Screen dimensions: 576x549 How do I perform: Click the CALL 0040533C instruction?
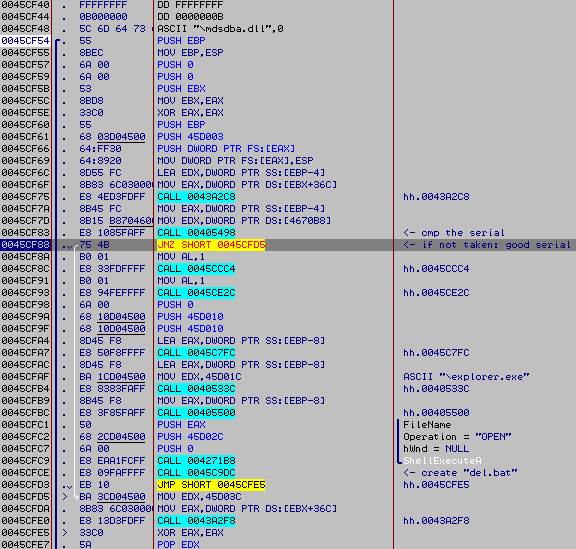click(196, 389)
